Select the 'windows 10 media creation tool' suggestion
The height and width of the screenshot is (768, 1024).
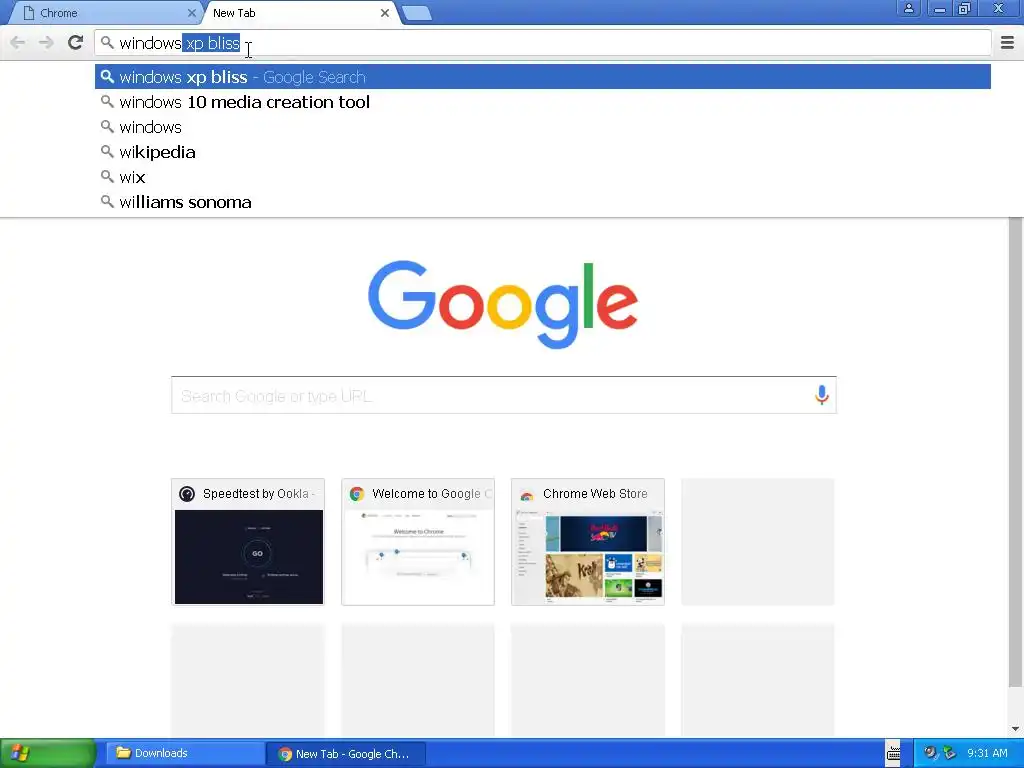[543, 102]
